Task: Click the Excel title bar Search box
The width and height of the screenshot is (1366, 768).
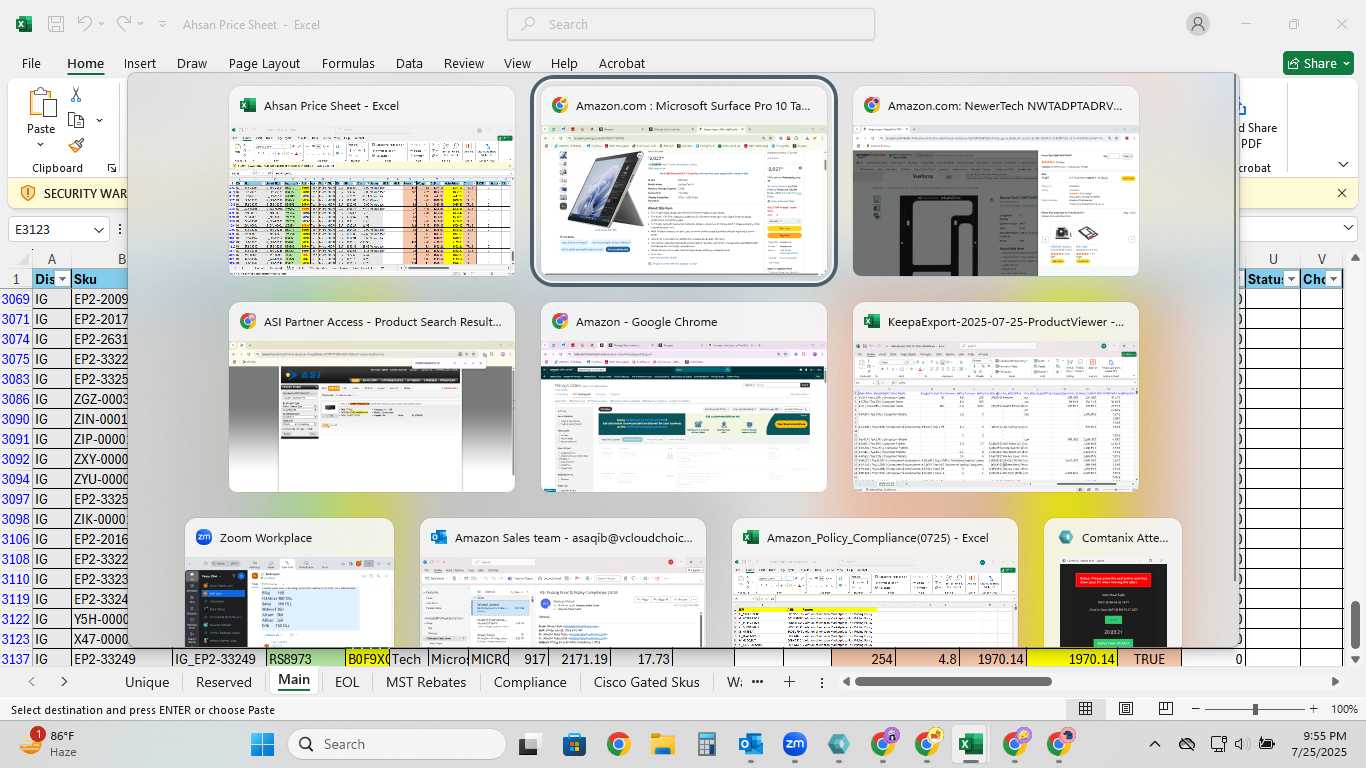Action: 691,24
